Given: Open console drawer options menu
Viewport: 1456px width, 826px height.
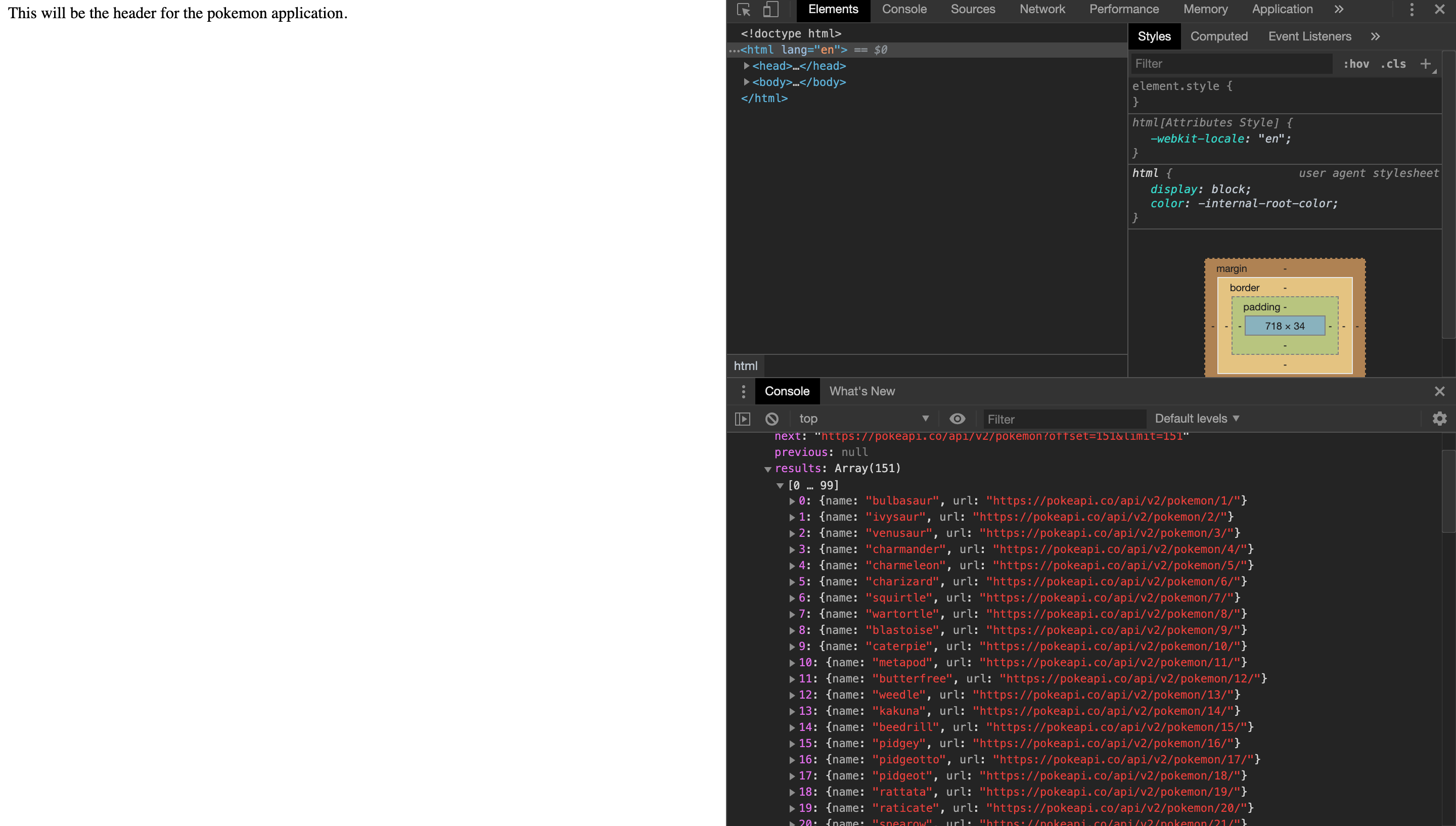Looking at the screenshot, I should click(744, 391).
